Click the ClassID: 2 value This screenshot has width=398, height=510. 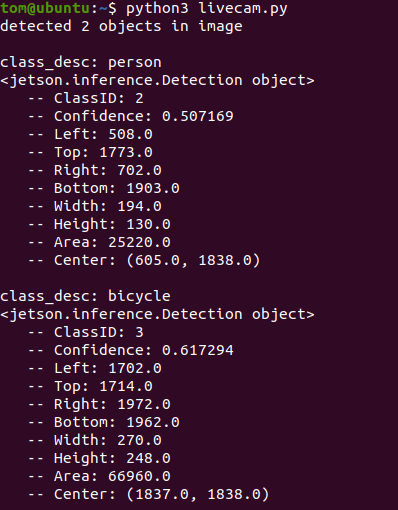click(139, 98)
